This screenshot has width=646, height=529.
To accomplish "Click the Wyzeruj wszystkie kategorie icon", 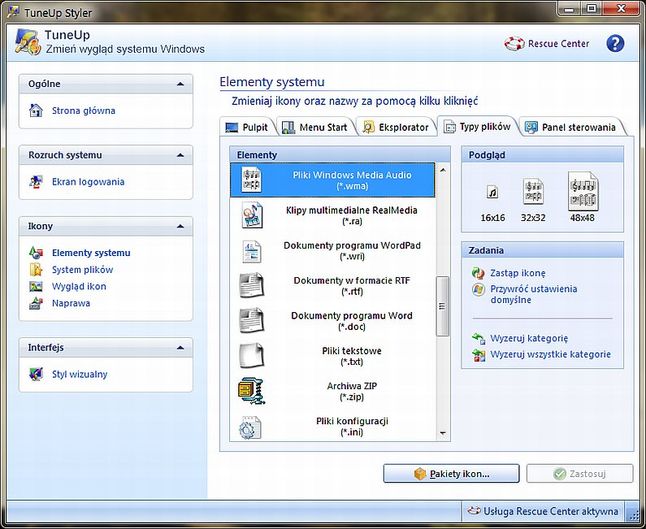I will [478, 355].
